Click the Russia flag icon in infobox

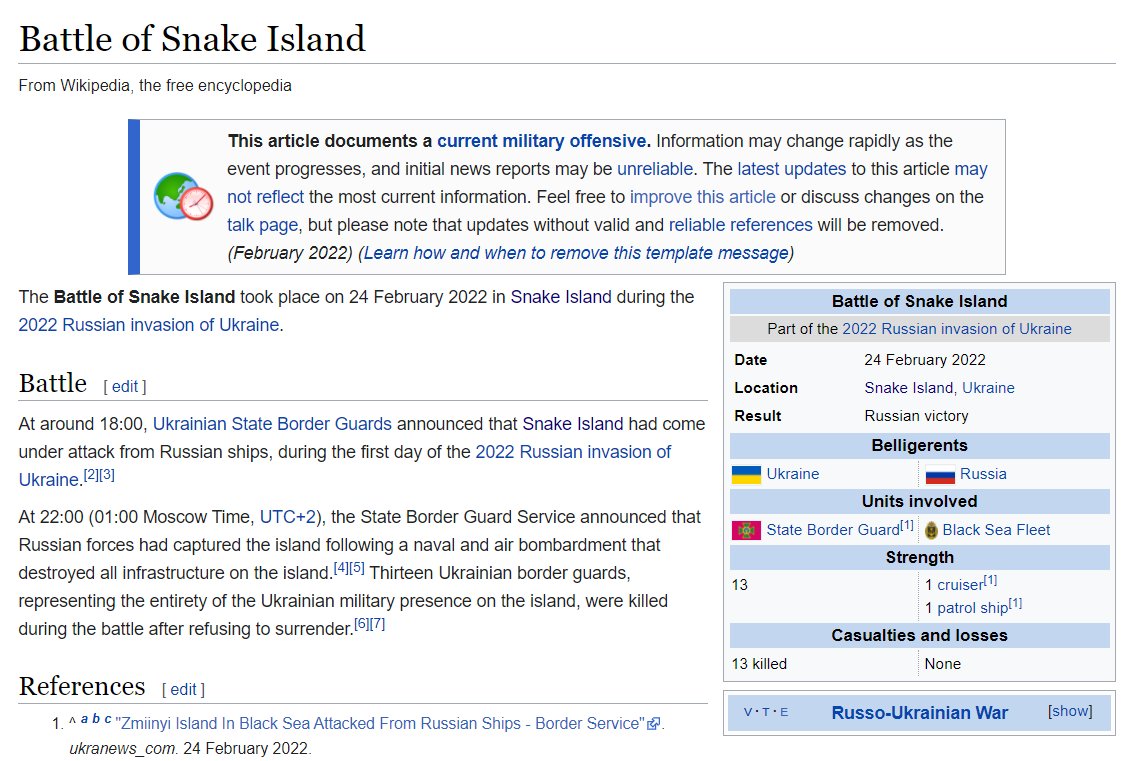click(940, 475)
